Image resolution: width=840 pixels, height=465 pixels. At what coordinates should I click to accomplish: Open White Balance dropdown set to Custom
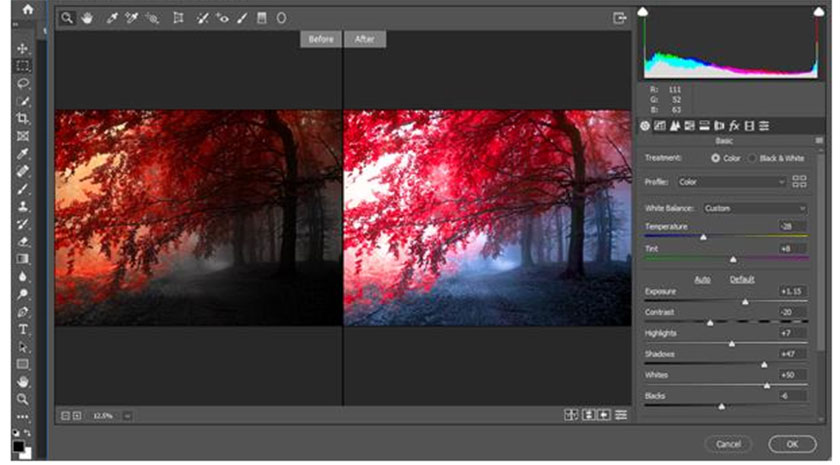pyautogui.click(x=755, y=208)
